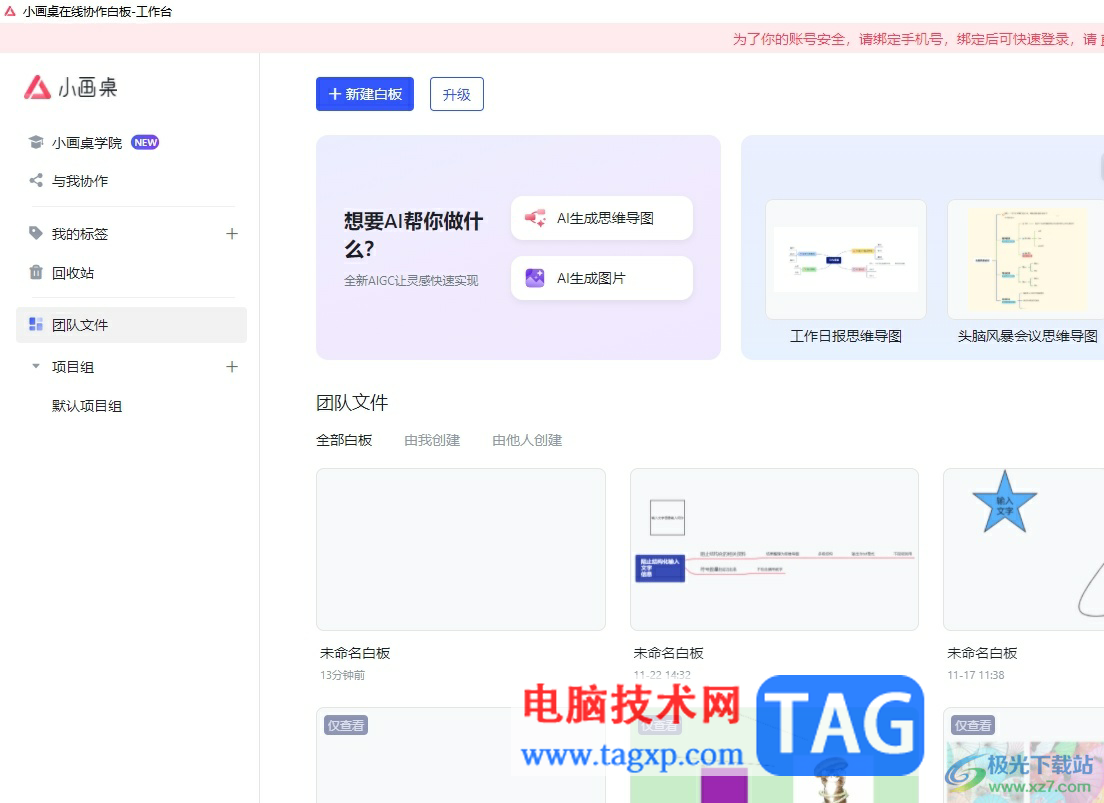The image size is (1104, 803).
Task: Switch to 由他人创建 tab
Action: pos(527,440)
